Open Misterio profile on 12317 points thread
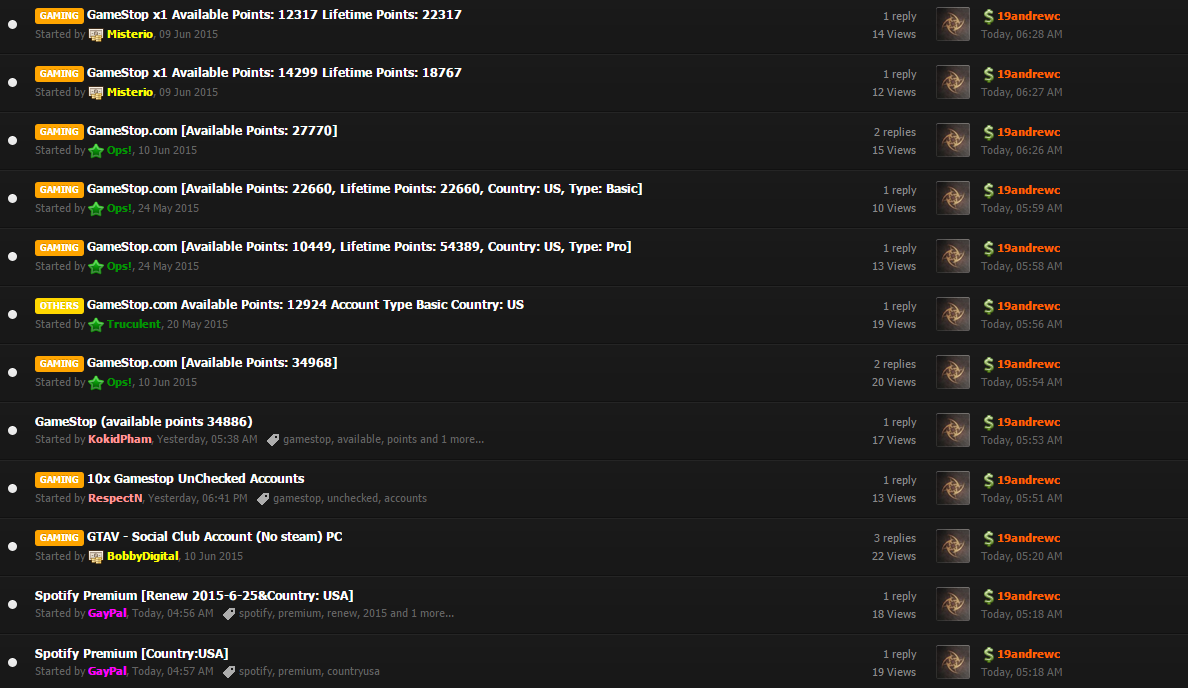Viewport: 1188px width, 688px height. tap(130, 34)
